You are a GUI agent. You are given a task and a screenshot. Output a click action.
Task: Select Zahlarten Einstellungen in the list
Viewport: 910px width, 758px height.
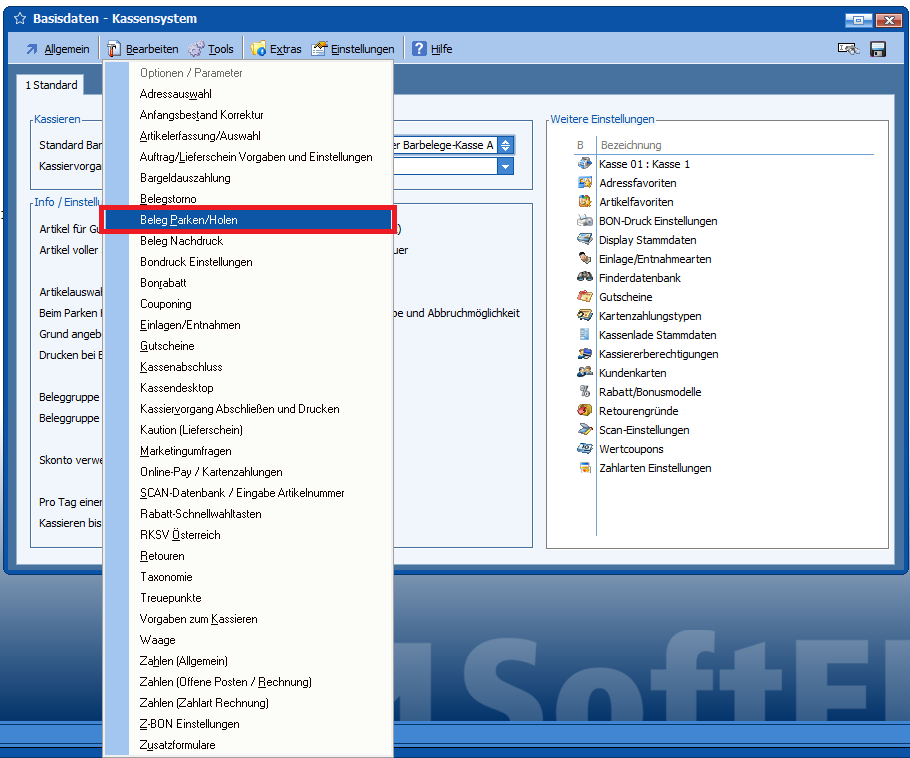655,468
